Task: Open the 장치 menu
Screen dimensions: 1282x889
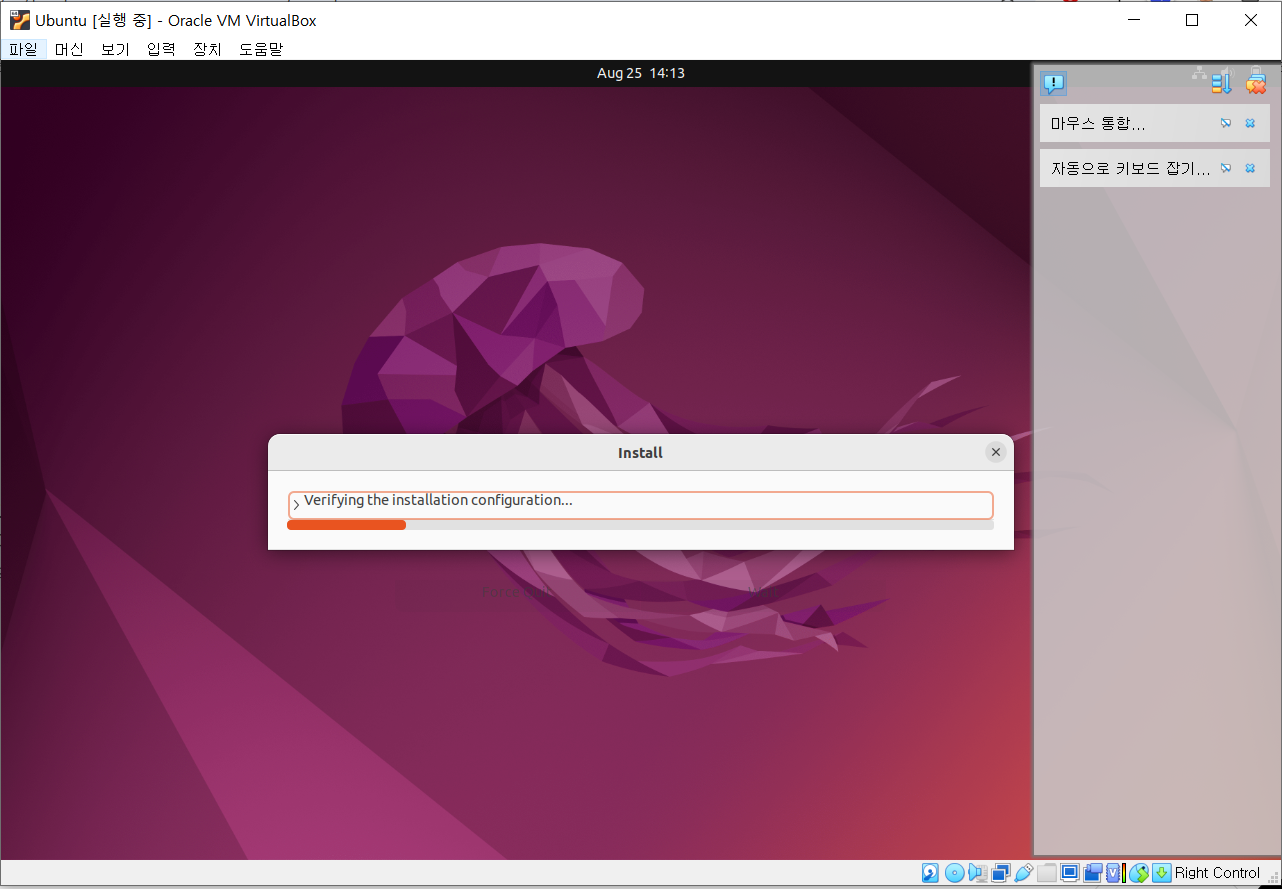Action: [207, 48]
